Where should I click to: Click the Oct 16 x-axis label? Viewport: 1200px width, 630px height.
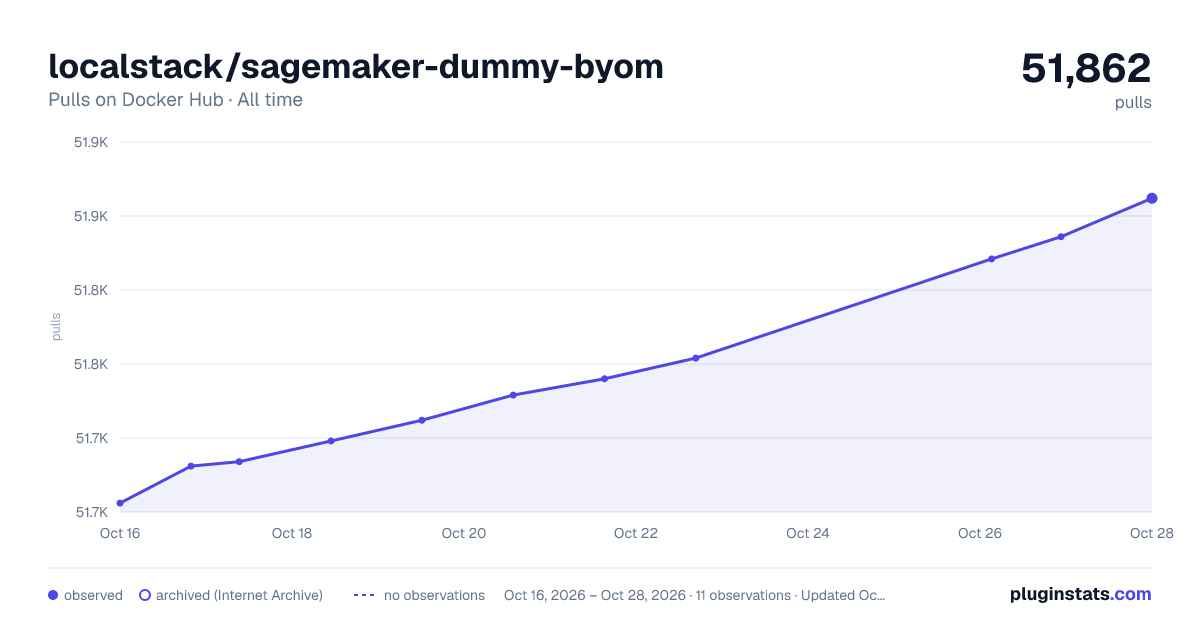120,533
